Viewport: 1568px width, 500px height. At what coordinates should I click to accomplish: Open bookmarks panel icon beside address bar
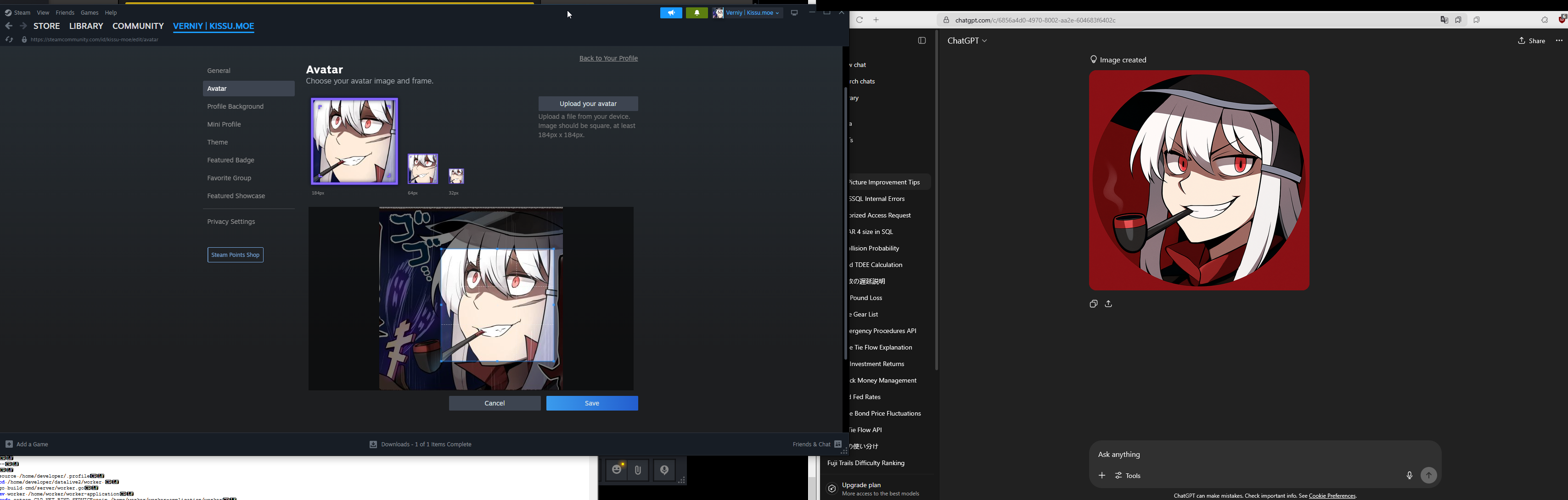click(x=1477, y=20)
